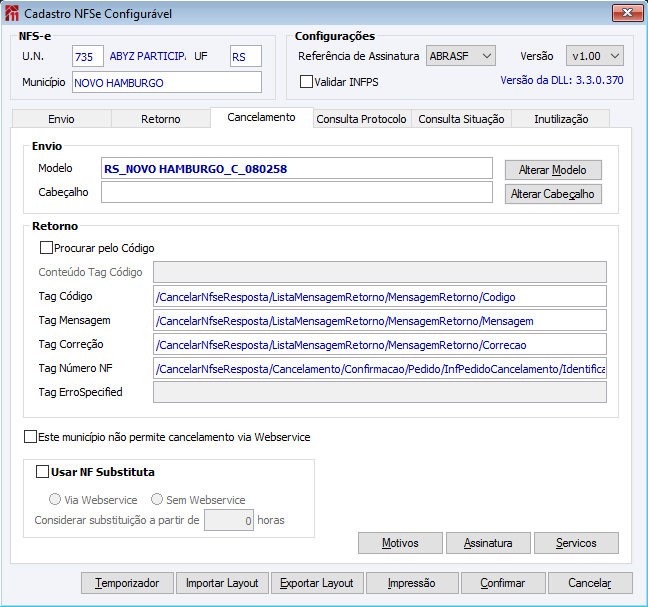648x607 pixels.
Task: Click the ABYZ PARTICIP. name text
Action: (x=148, y=56)
